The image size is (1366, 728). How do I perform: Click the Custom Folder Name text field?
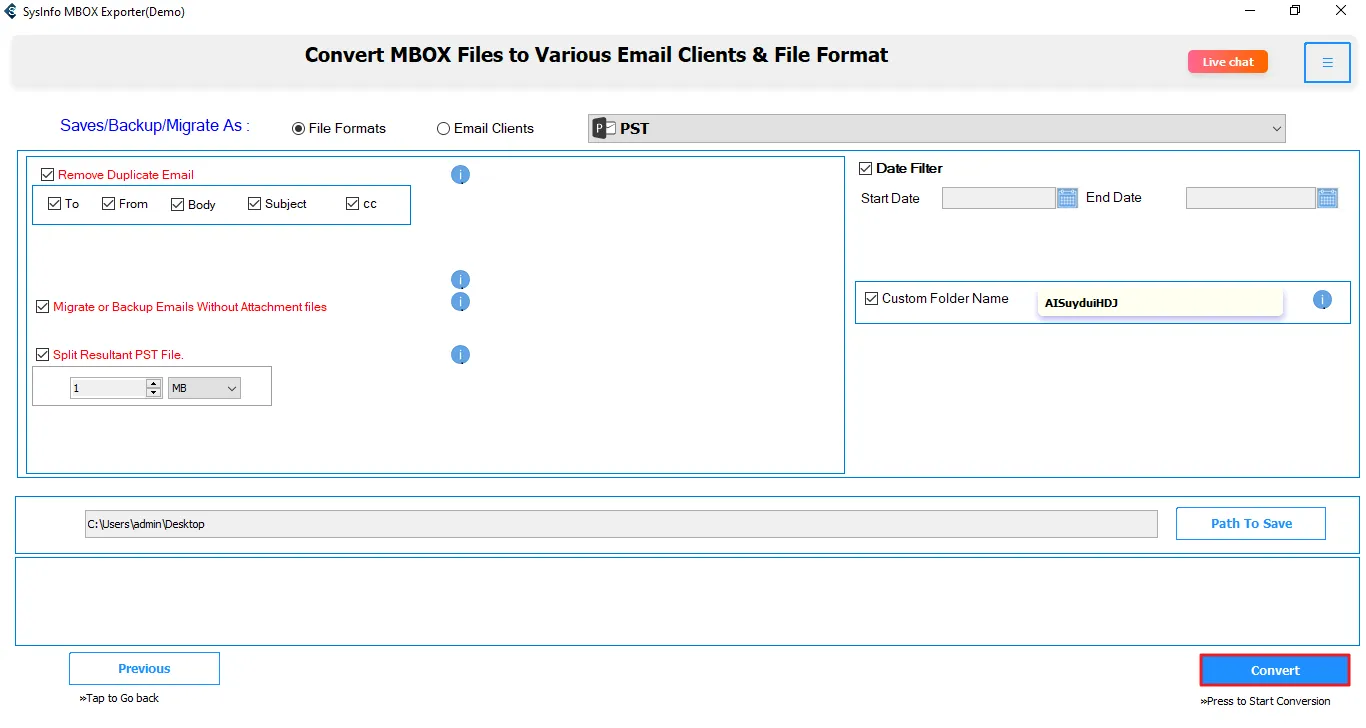pyautogui.click(x=1159, y=303)
